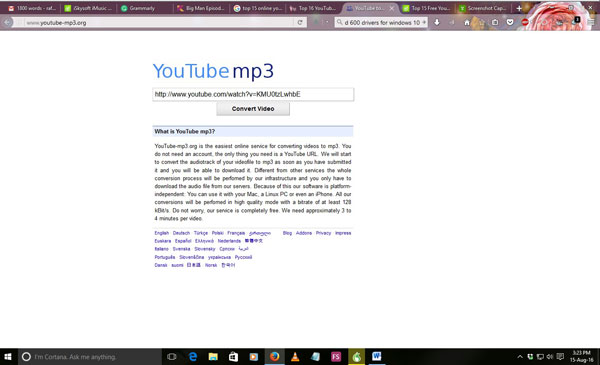
Task: Select the Türkçe language link
Action: (201, 233)
